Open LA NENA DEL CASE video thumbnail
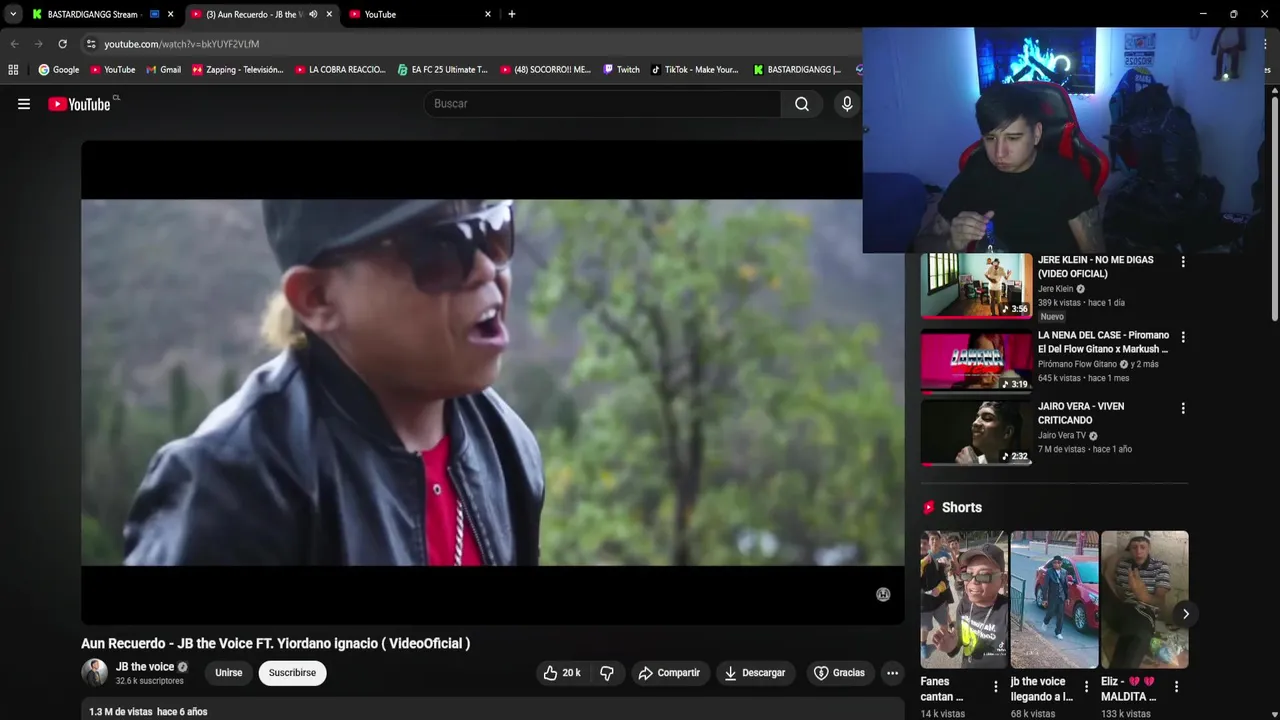The width and height of the screenshot is (1280, 720). 976,362
